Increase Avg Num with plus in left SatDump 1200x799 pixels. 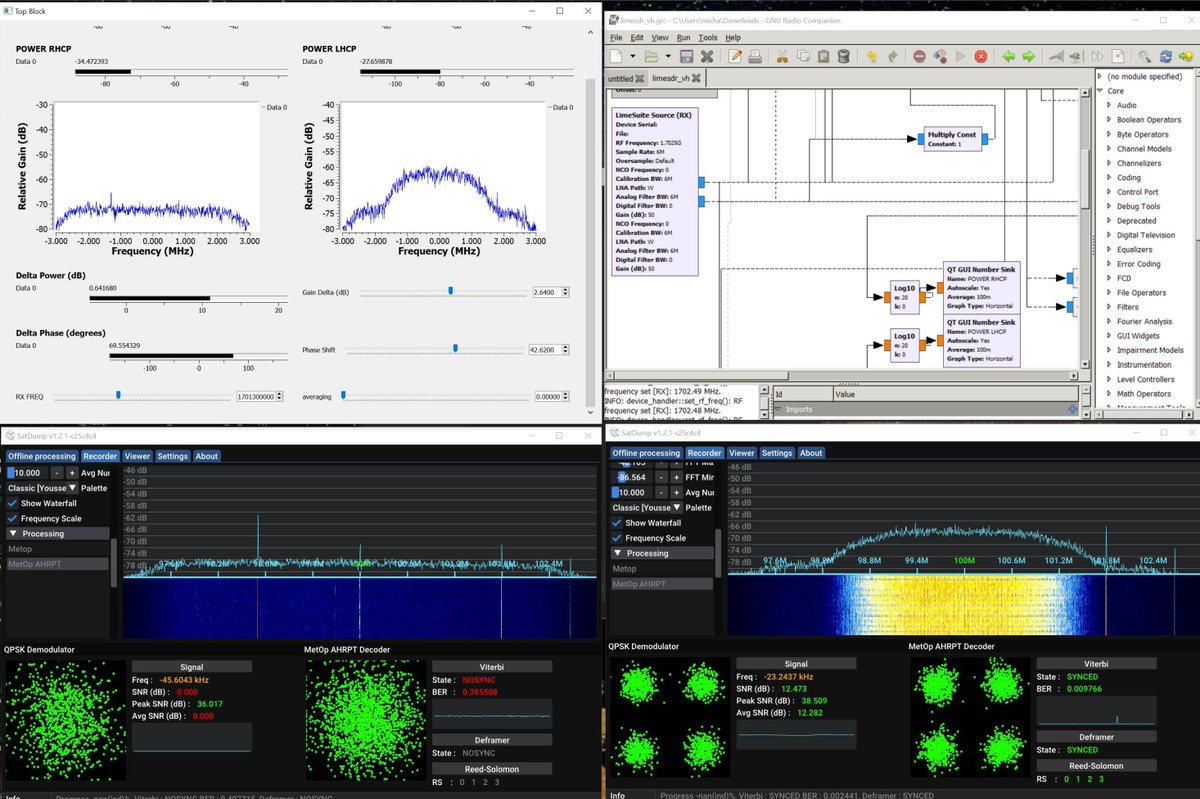tap(73, 473)
